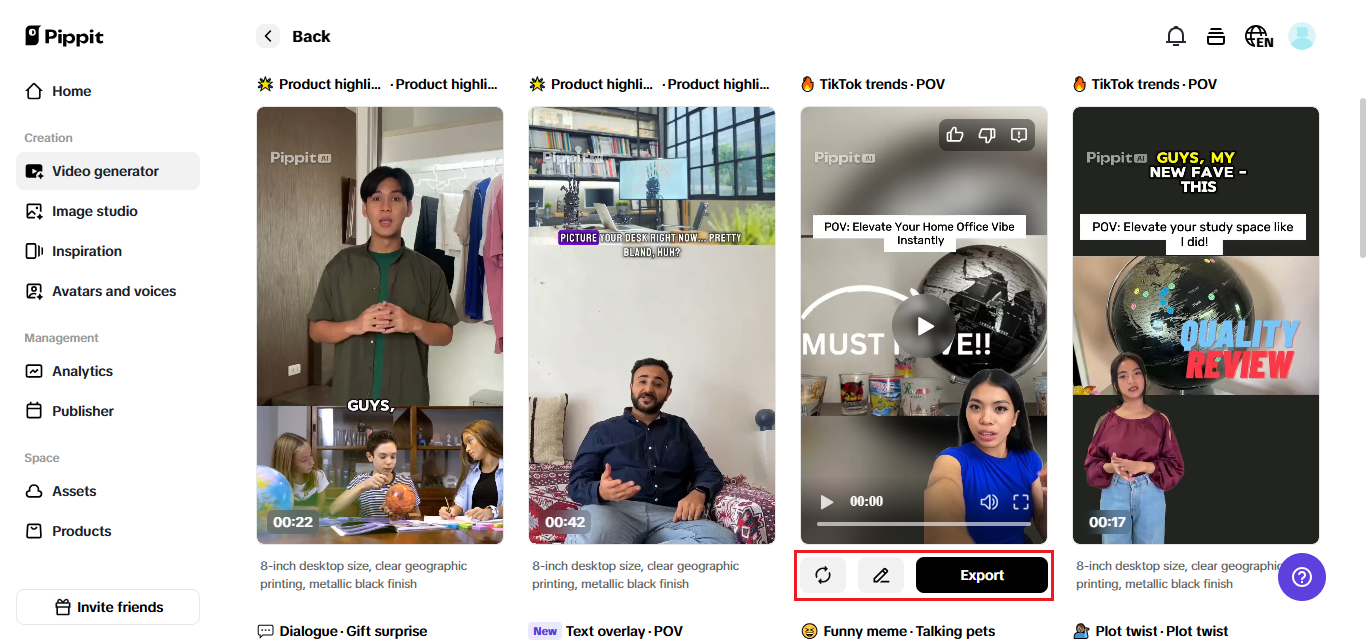This screenshot has width=1366, height=641.
Task: Open the 00:42 office man video thumbnail
Action: tap(652, 325)
